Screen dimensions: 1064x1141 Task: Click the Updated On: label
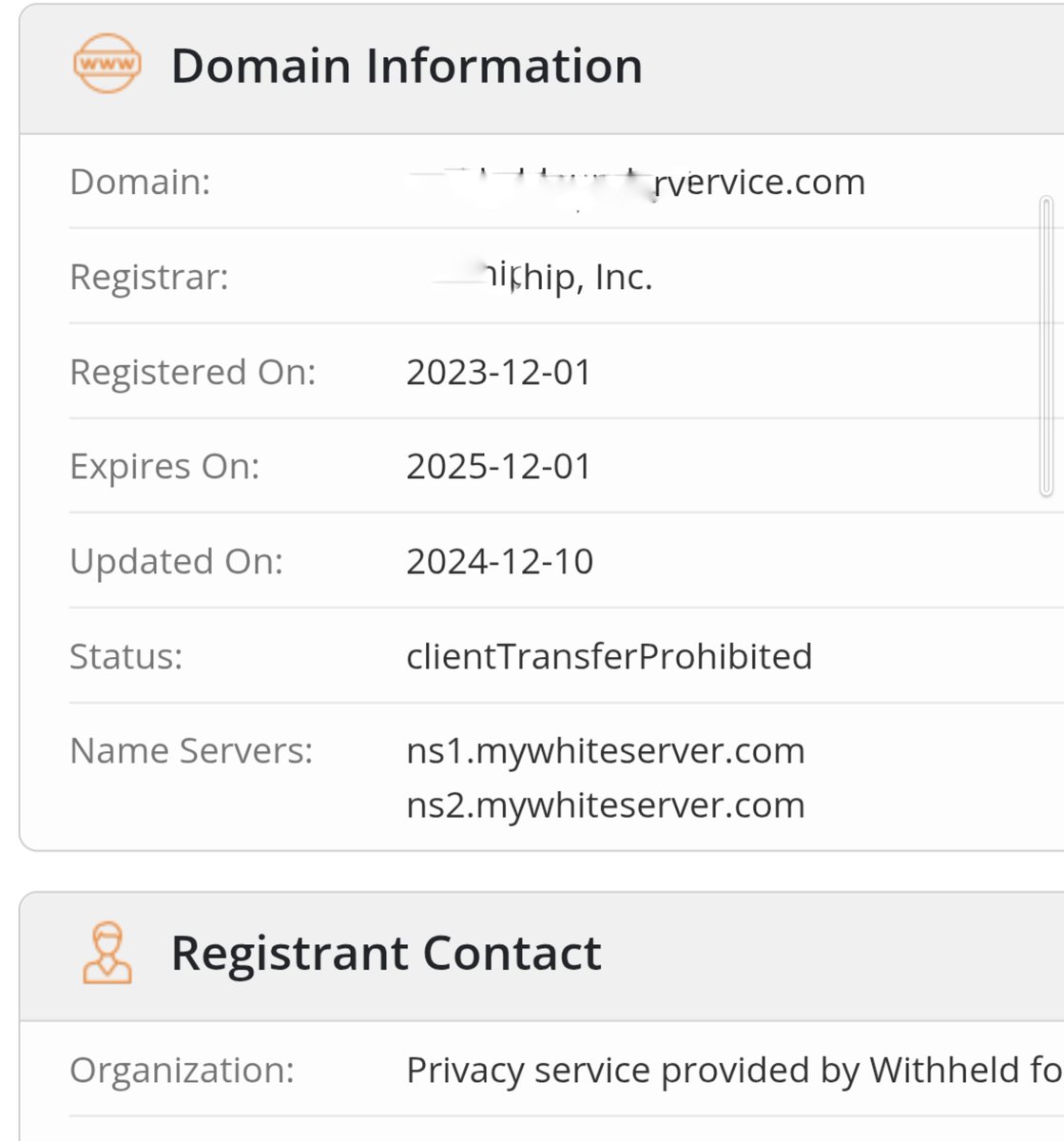pyautogui.click(x=177, y=562)
